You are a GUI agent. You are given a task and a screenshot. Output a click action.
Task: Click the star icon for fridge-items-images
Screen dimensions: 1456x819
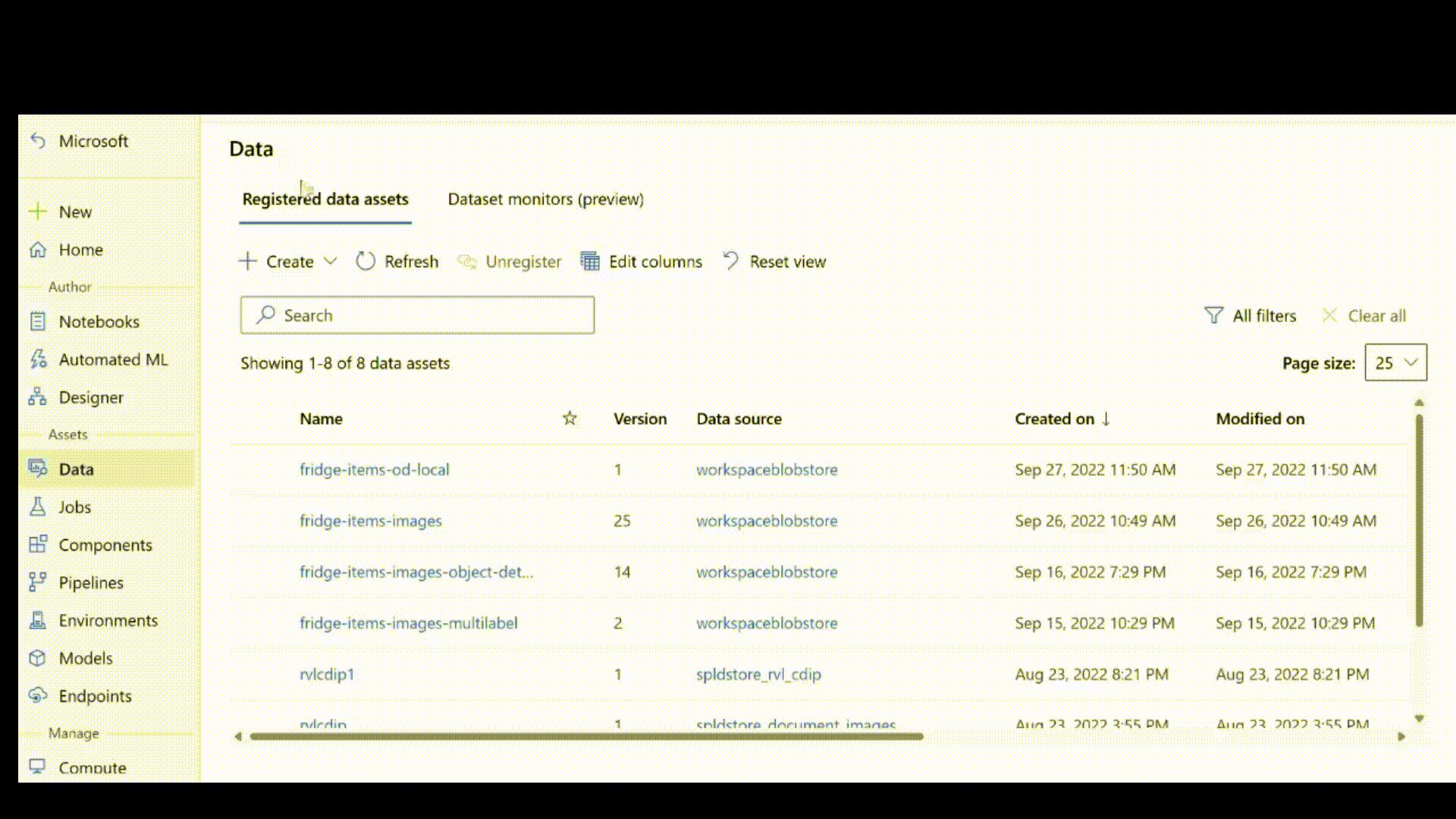click(568, 520)
